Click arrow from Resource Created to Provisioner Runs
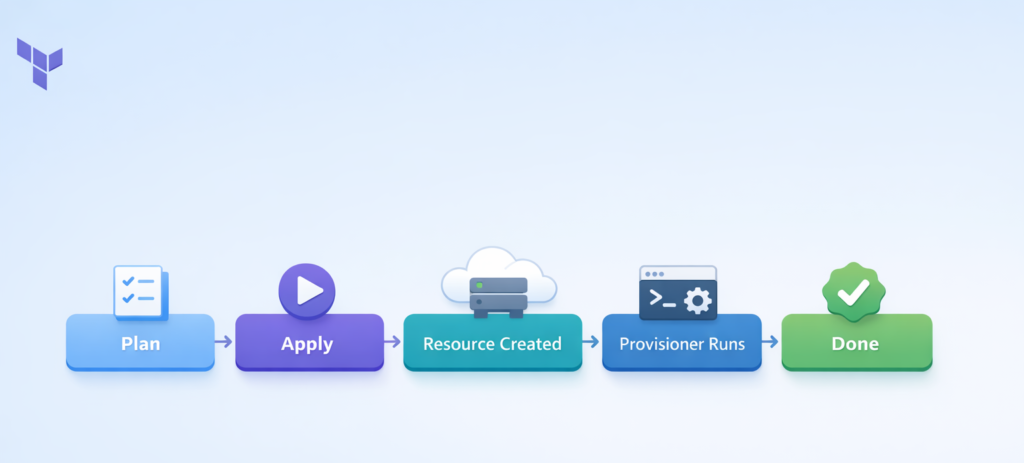1024x463 pixels. (x=591, y=342)
